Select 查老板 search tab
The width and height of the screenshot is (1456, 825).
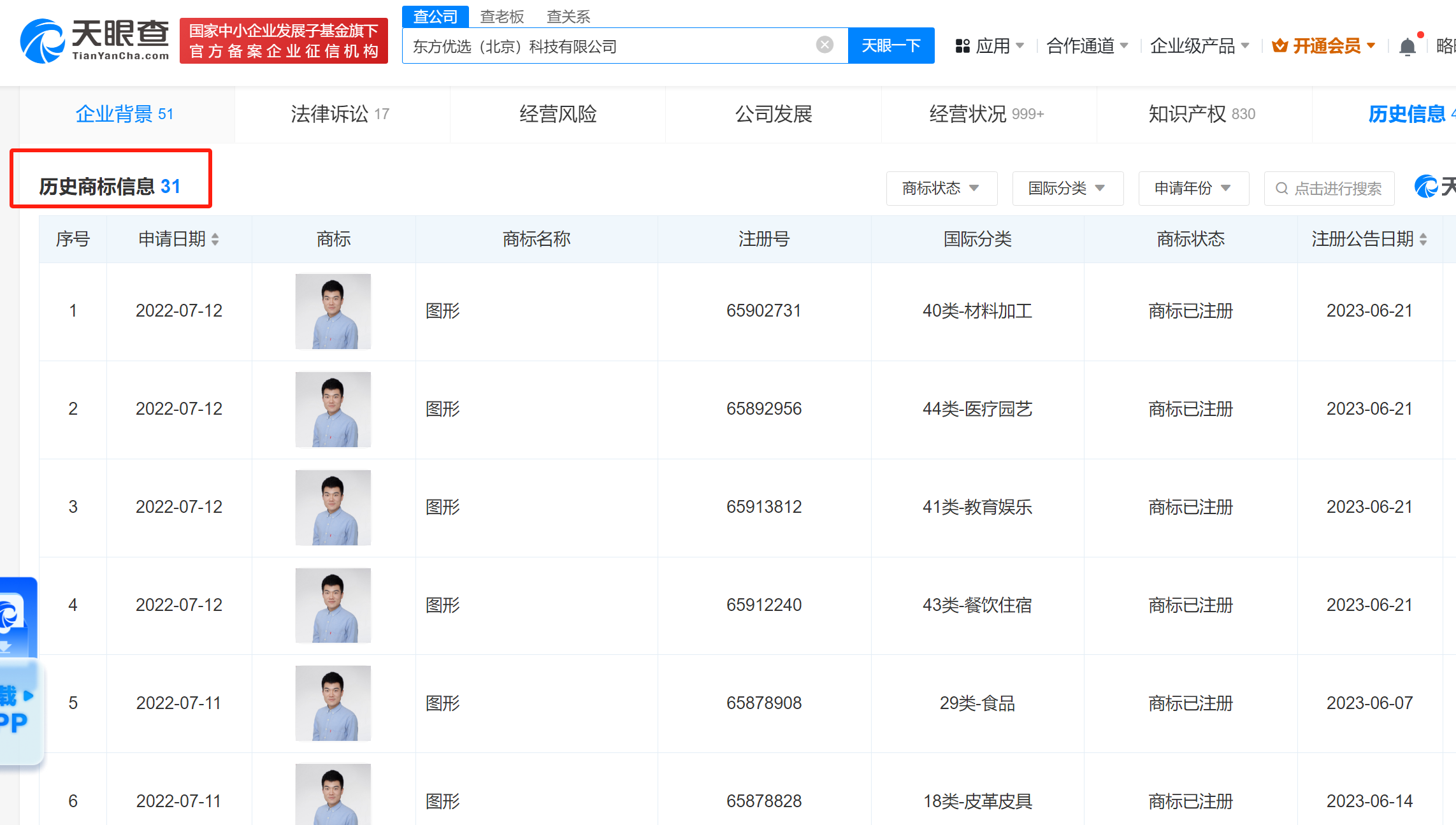click(502, 17)
